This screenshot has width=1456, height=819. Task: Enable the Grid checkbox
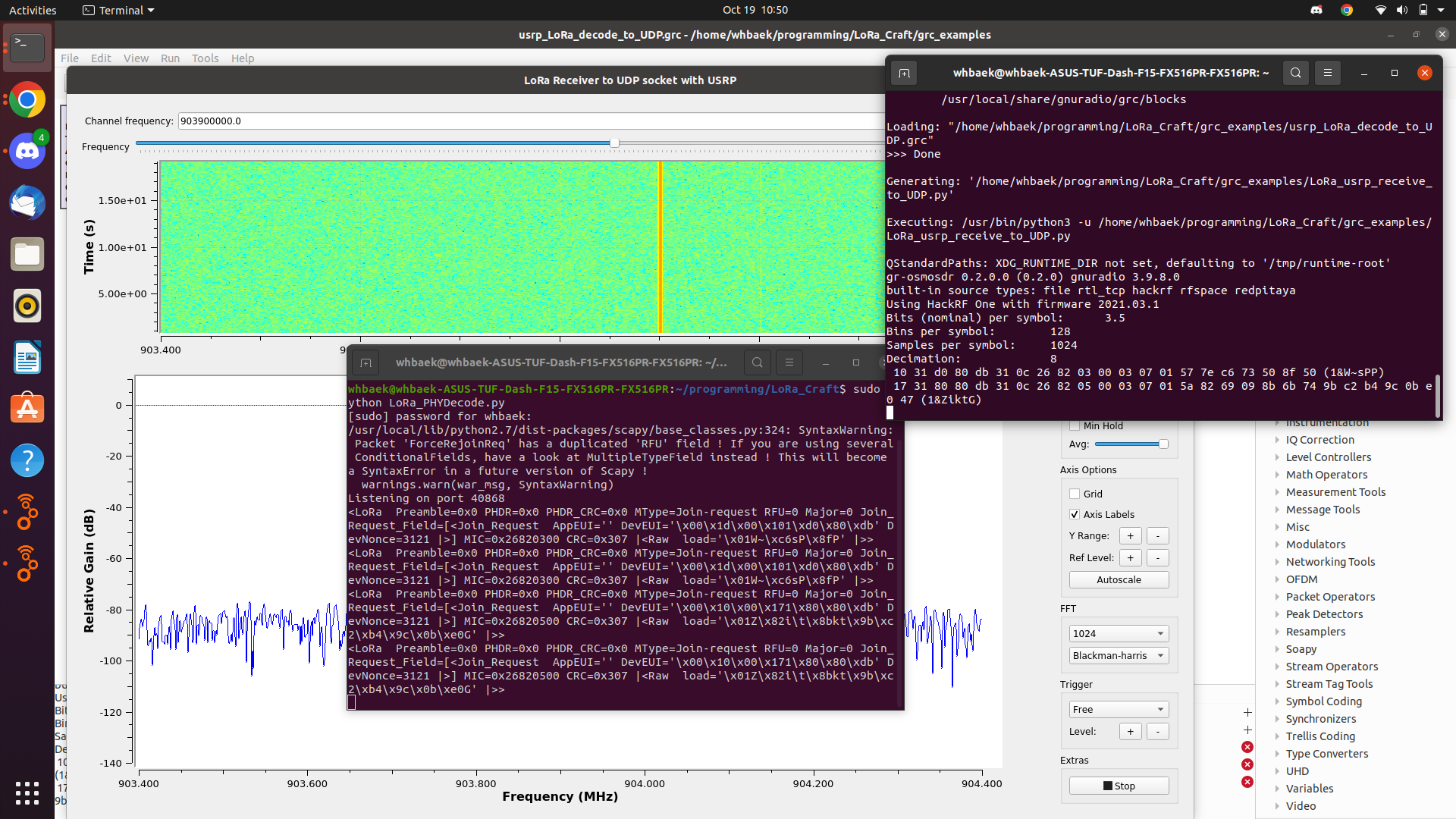1075,494
